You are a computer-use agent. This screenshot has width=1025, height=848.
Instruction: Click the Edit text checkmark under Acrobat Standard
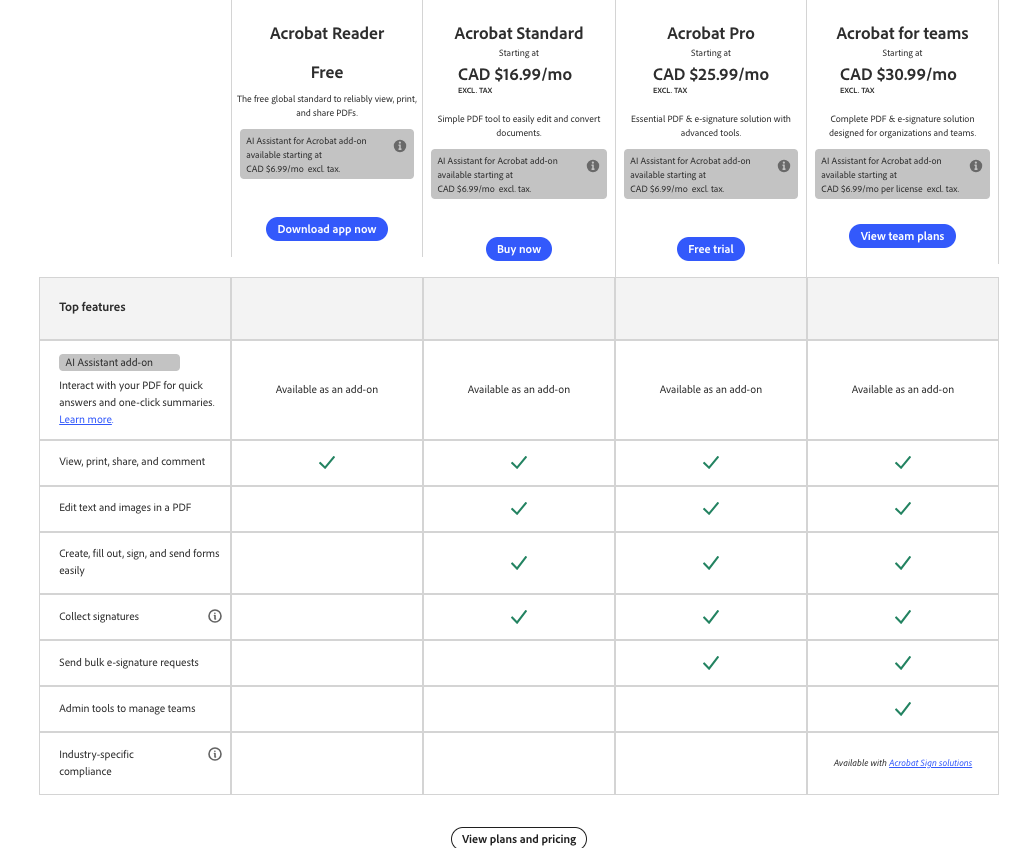click(x=518, y=508)
